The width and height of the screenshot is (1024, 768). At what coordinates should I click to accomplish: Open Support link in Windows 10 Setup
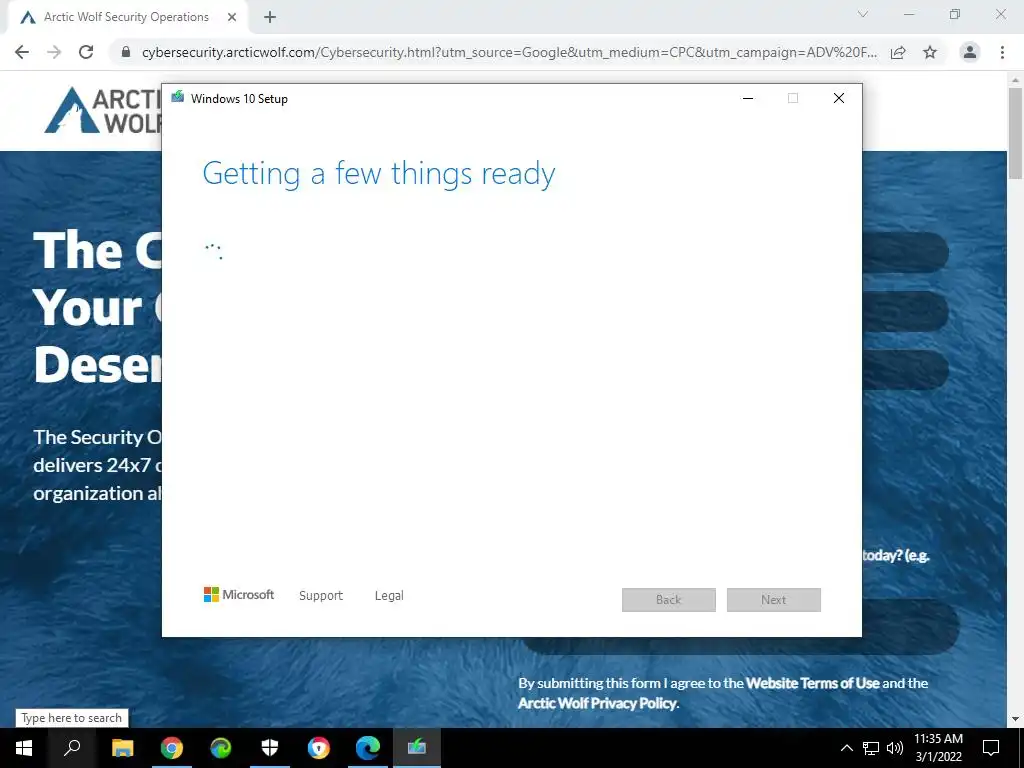(x=321, y=596)
